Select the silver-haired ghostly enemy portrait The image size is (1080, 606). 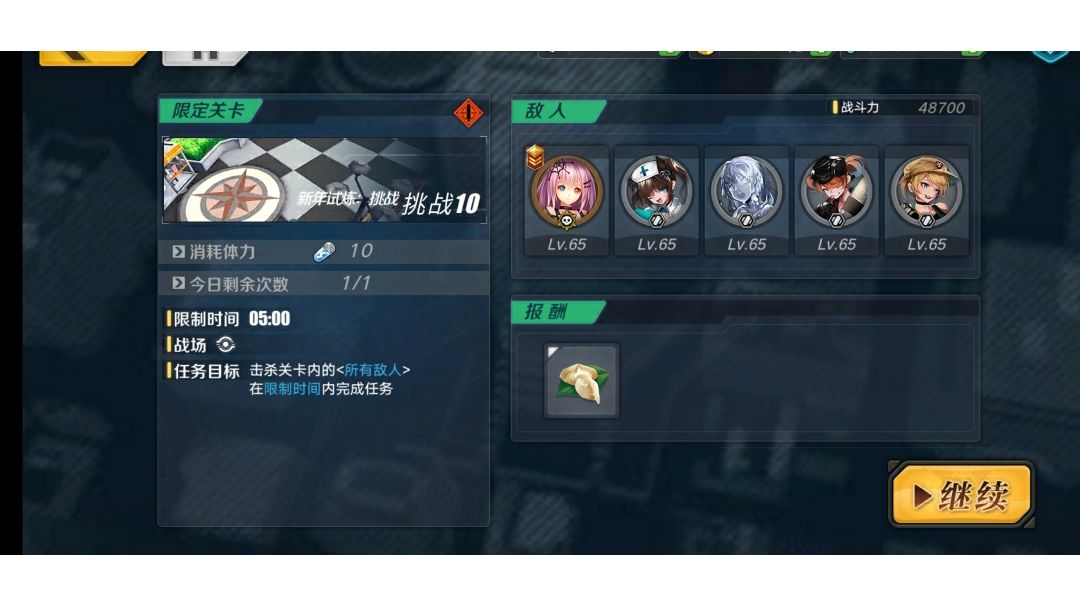(746, 191)
